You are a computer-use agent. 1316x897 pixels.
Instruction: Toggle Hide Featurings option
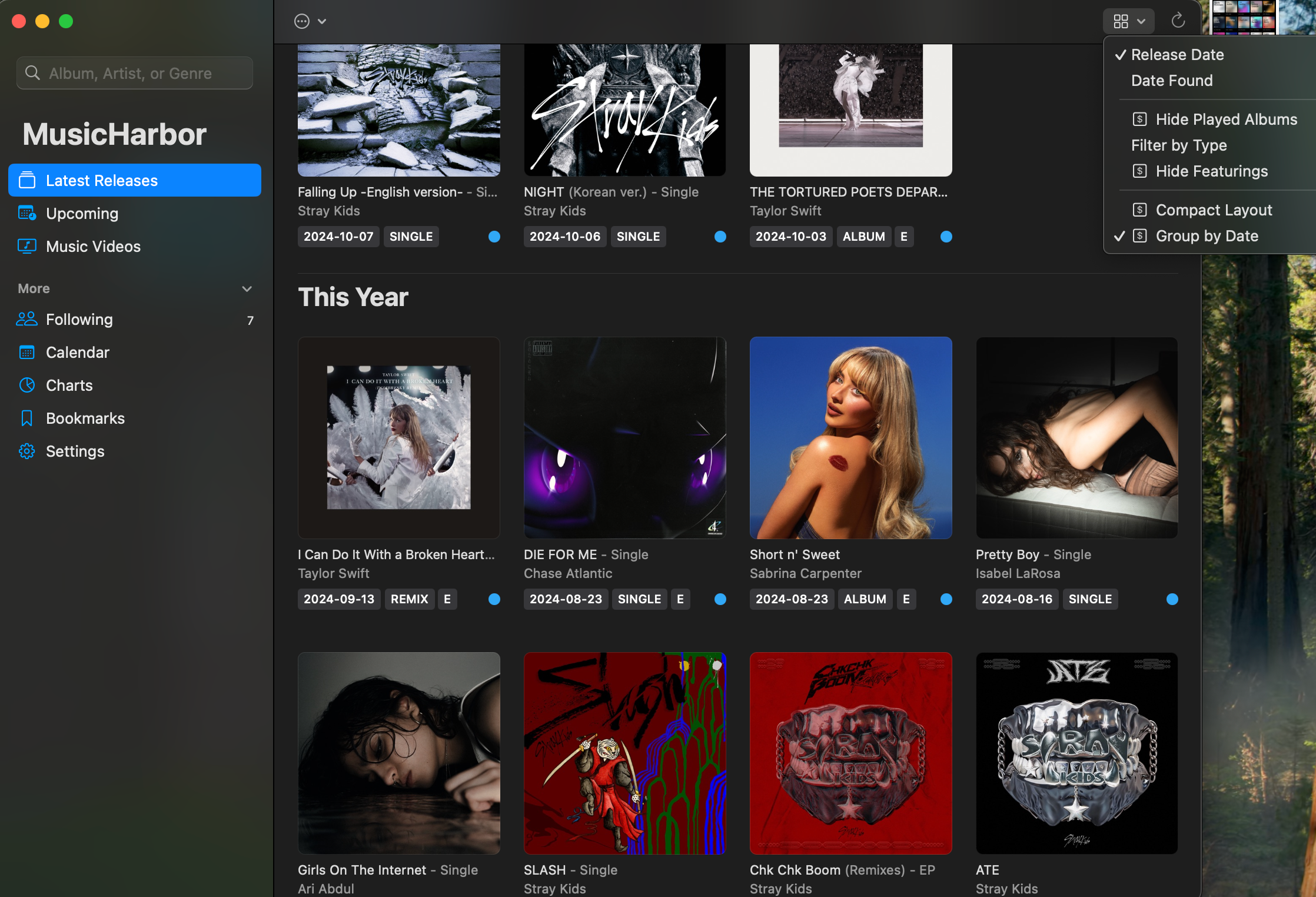coord(1210,171)
